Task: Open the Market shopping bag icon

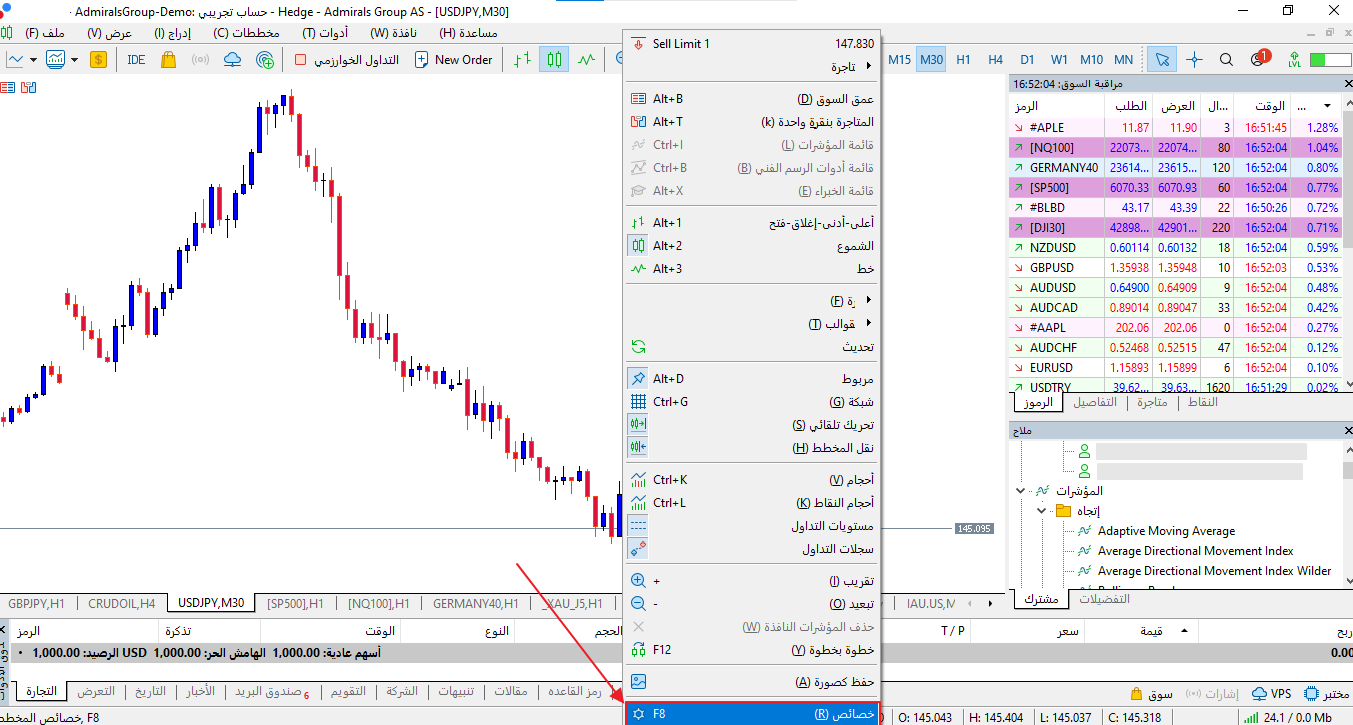Action: 168,60
